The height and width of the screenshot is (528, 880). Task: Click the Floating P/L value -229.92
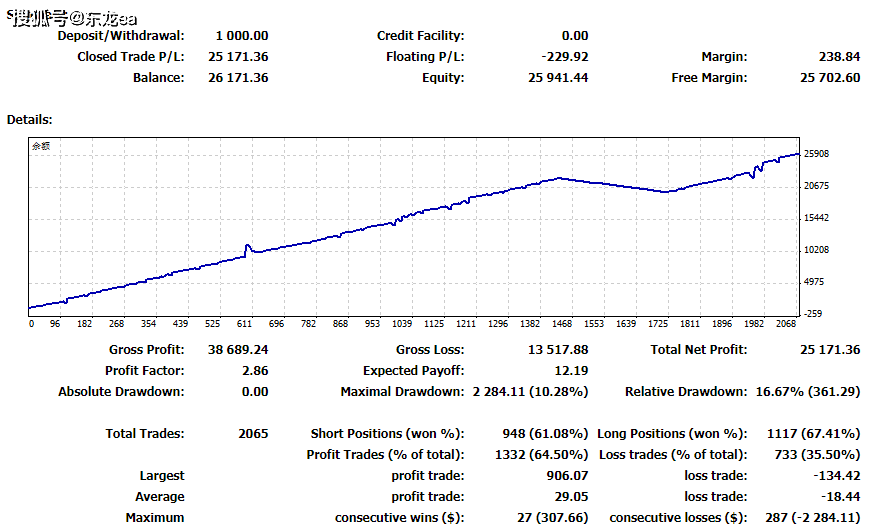pyautogui.click(x=563, y=57)
